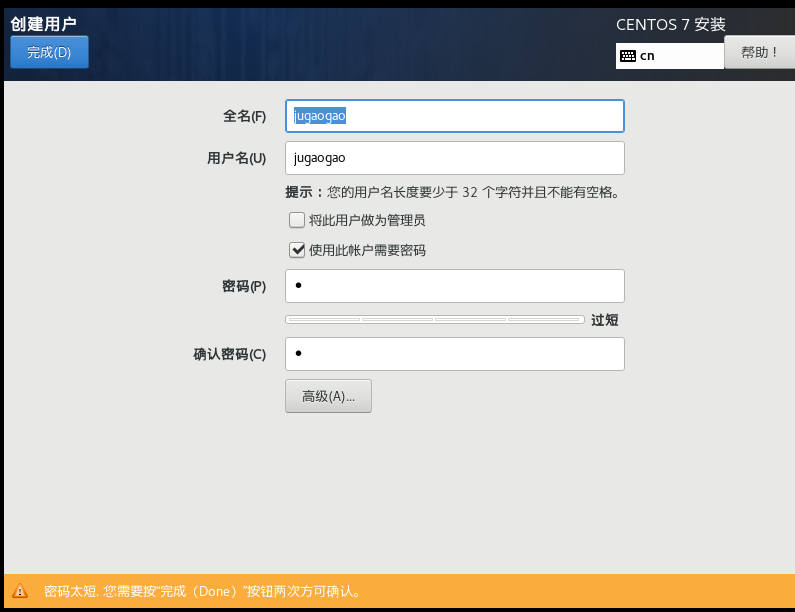Enable 将此用户做为管理员 checkbox

(297, 220)
